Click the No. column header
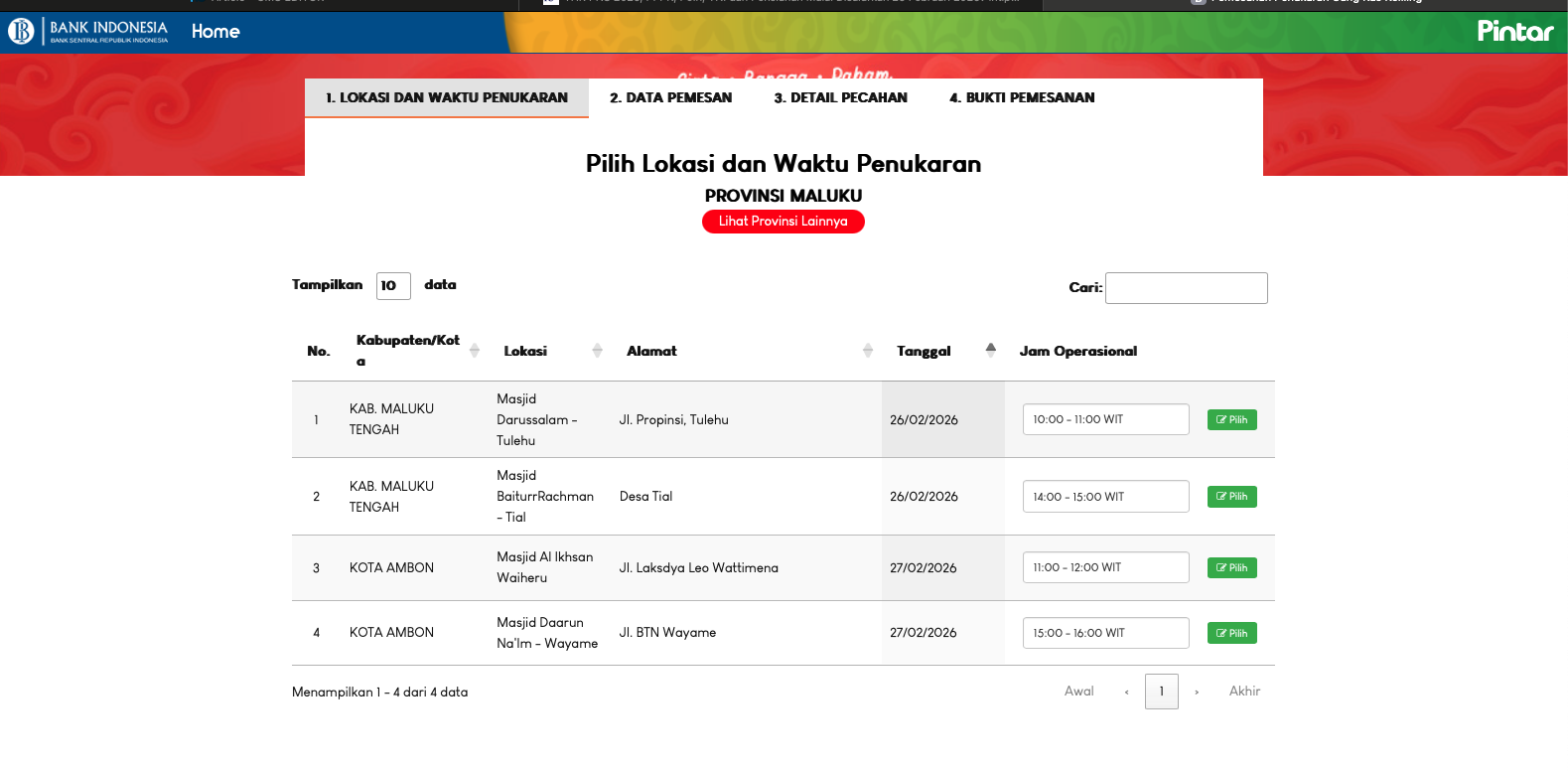This screenshot has width=1568, height=772. pyautogui.click(x=319, y=351)
